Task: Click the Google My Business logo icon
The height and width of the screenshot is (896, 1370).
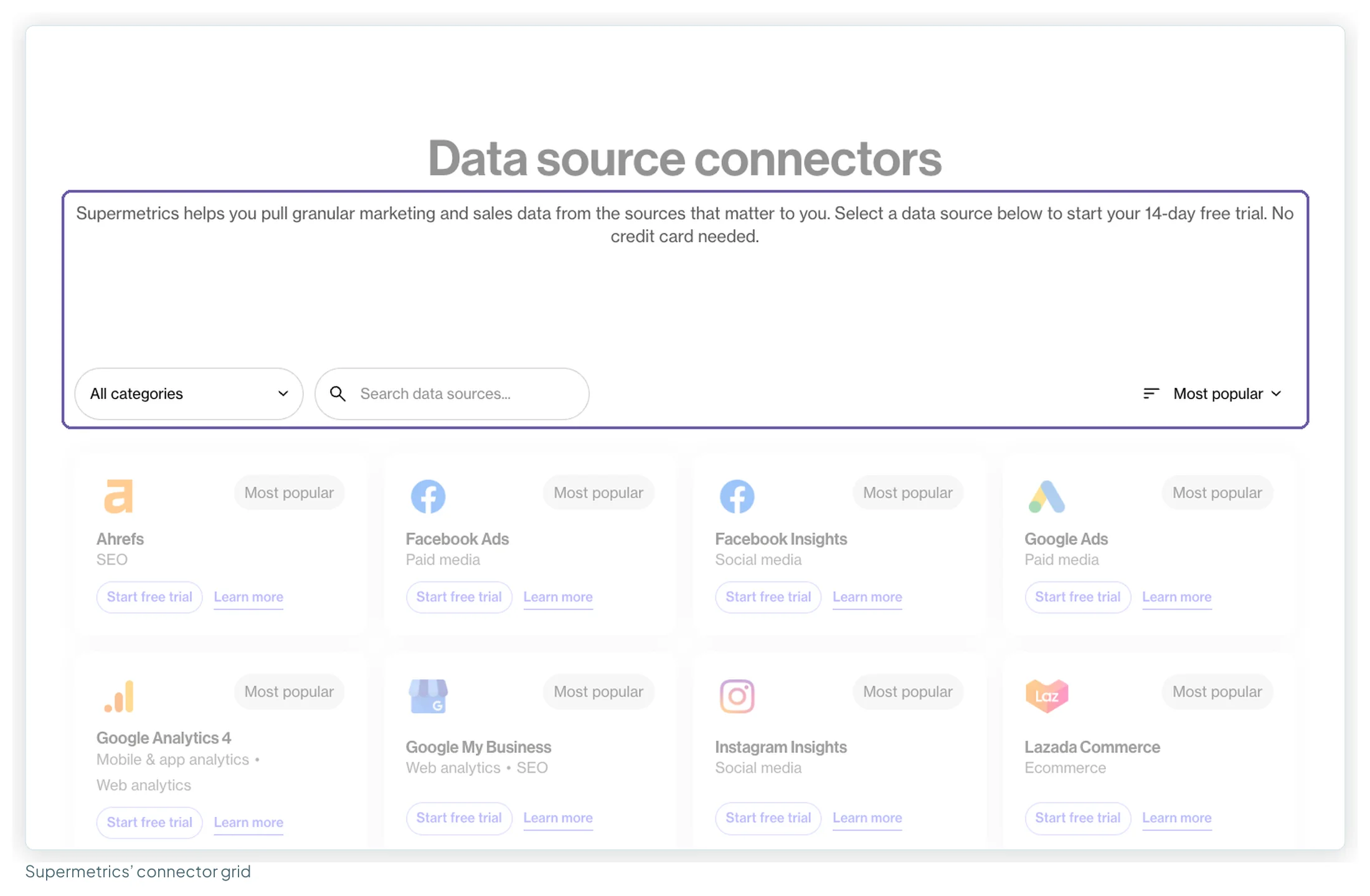Action: [428, 696]
